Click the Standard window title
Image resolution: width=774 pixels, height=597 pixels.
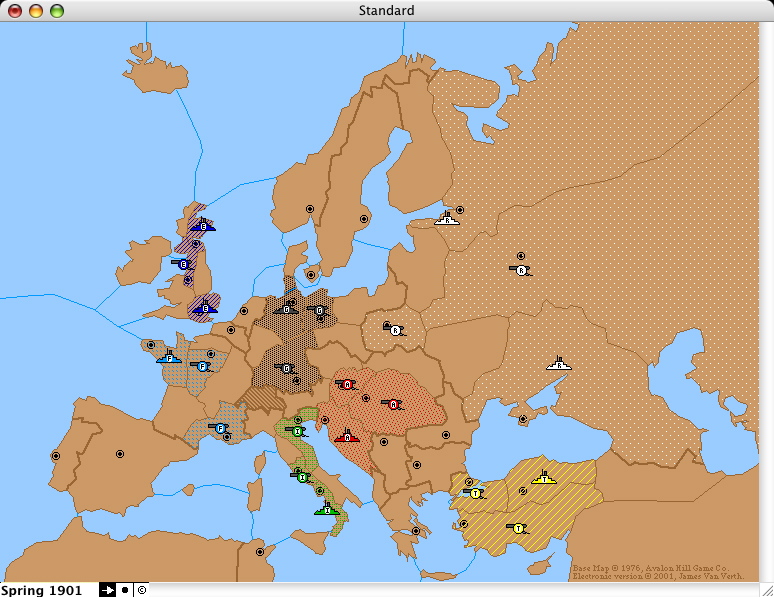[387, 10]
